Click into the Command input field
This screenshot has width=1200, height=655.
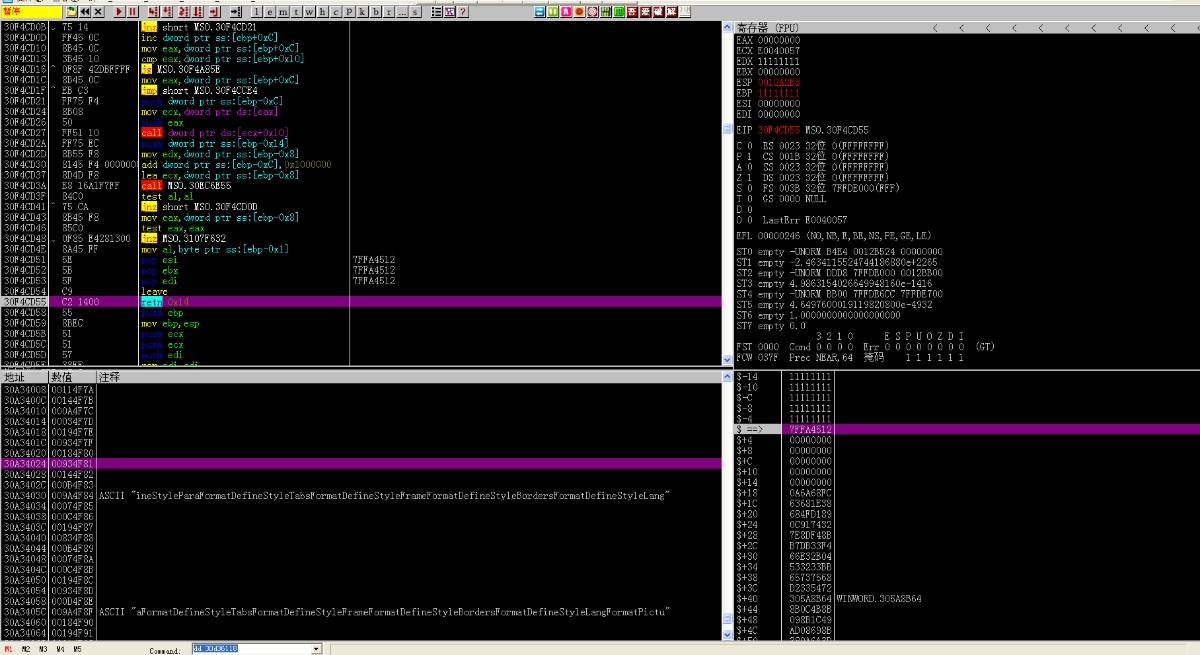251,649
